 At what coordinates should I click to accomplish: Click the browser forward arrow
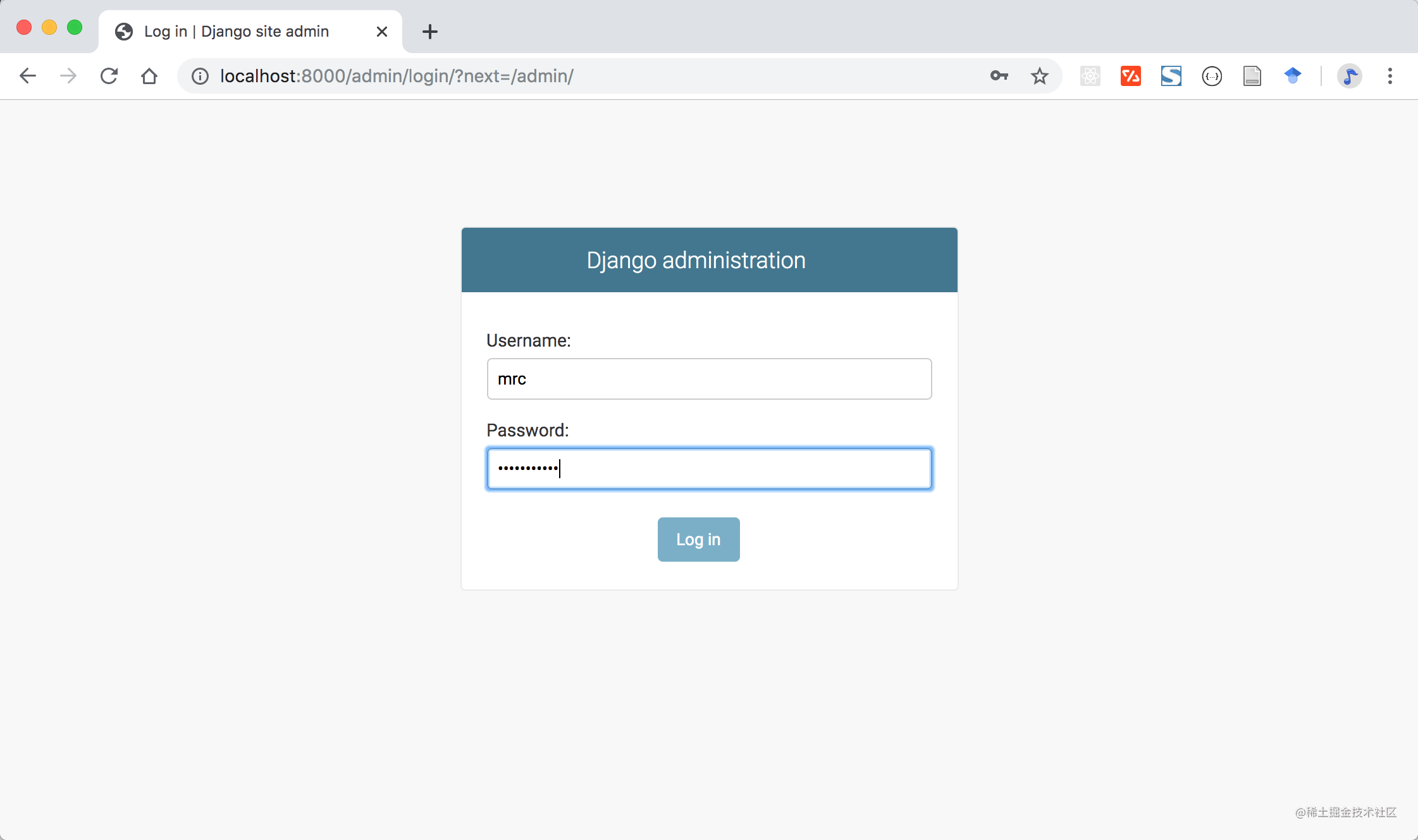pos(68,77)
